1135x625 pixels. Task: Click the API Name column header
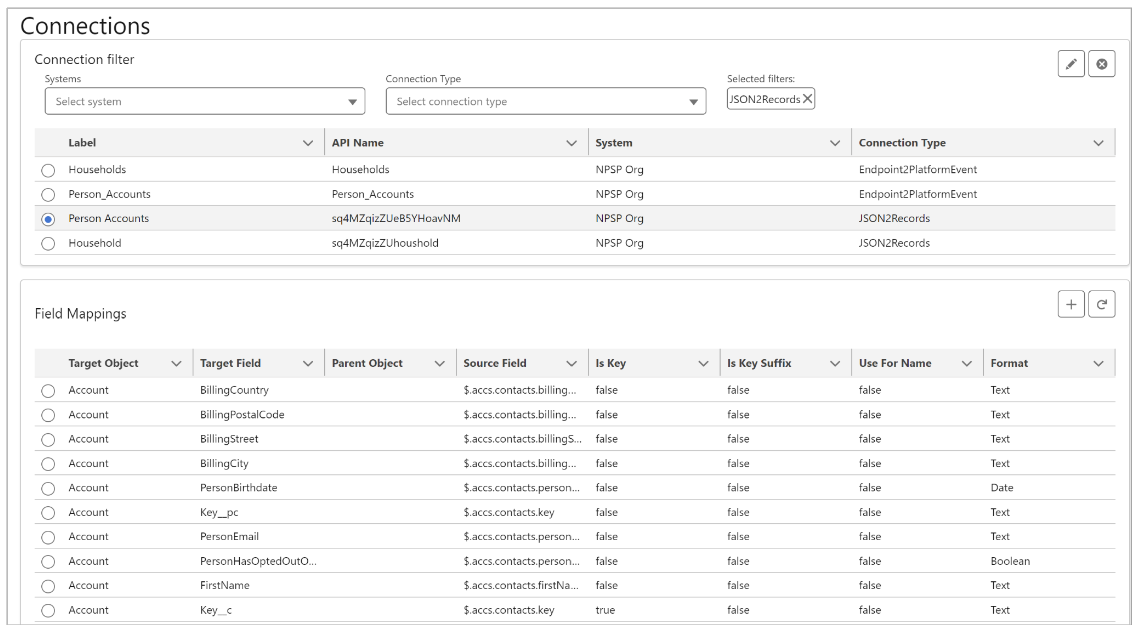pos(358,143)
